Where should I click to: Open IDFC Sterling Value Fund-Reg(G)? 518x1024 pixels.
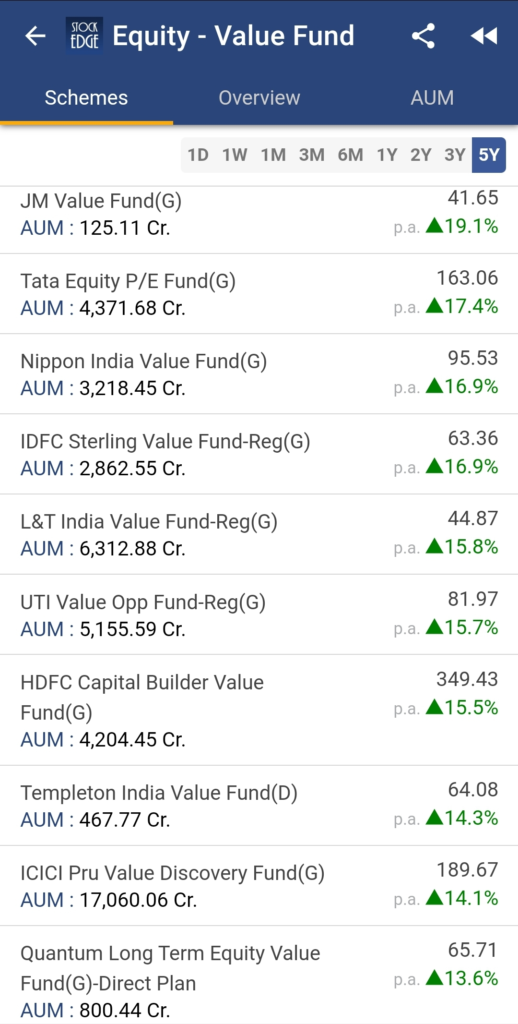pos(259,455)
